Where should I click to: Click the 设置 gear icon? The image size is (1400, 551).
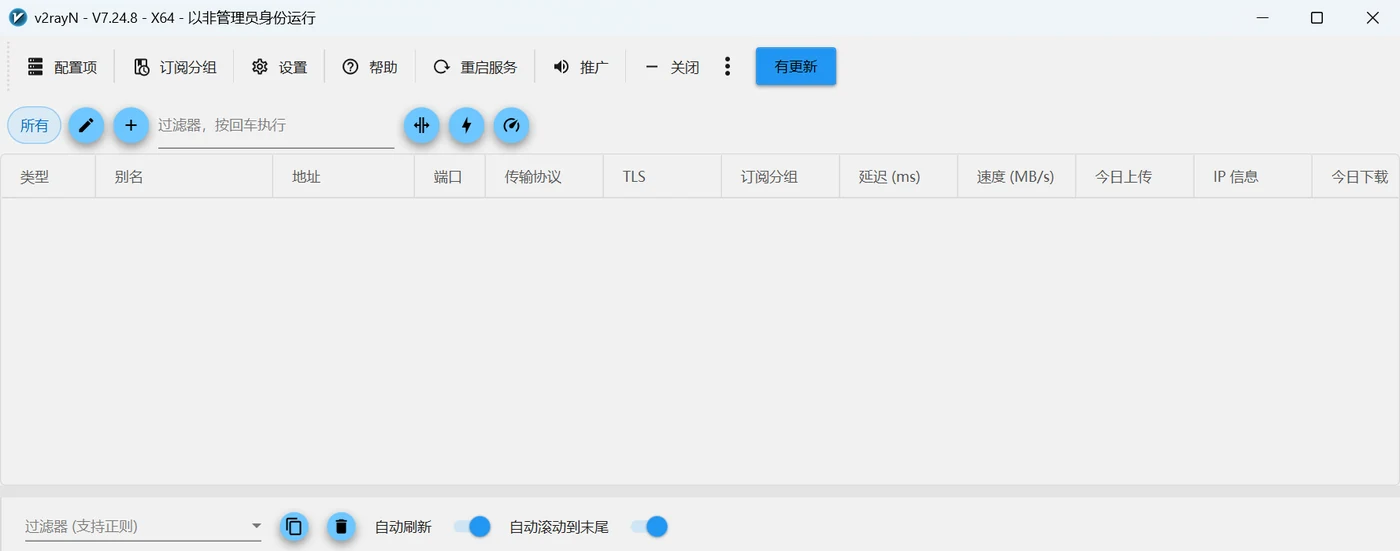pyautogui.click(x=260, y=67)
